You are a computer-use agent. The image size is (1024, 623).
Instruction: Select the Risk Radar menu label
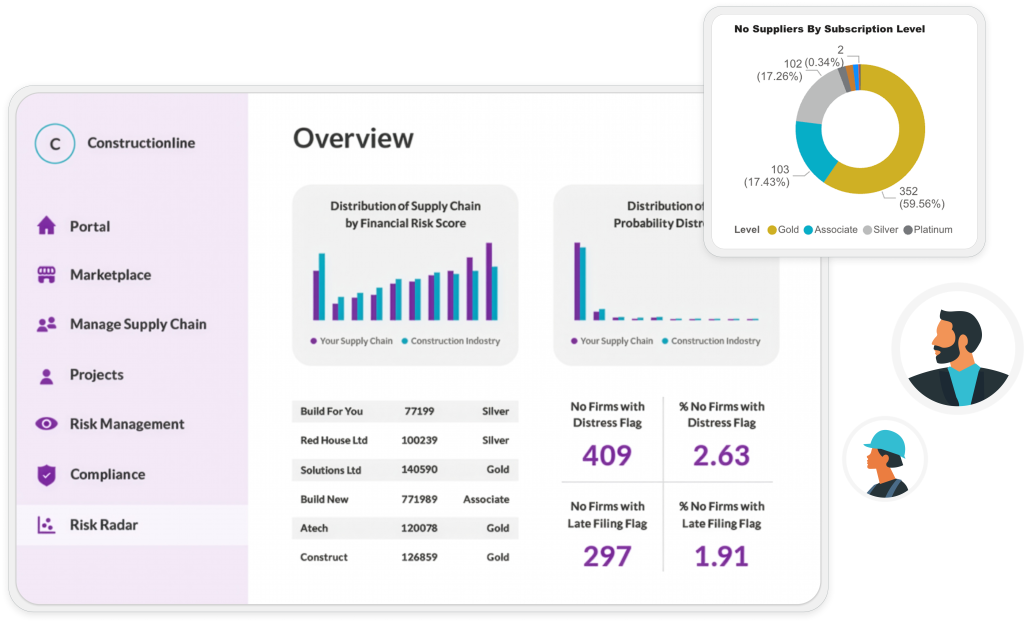(x=103, y=525)
